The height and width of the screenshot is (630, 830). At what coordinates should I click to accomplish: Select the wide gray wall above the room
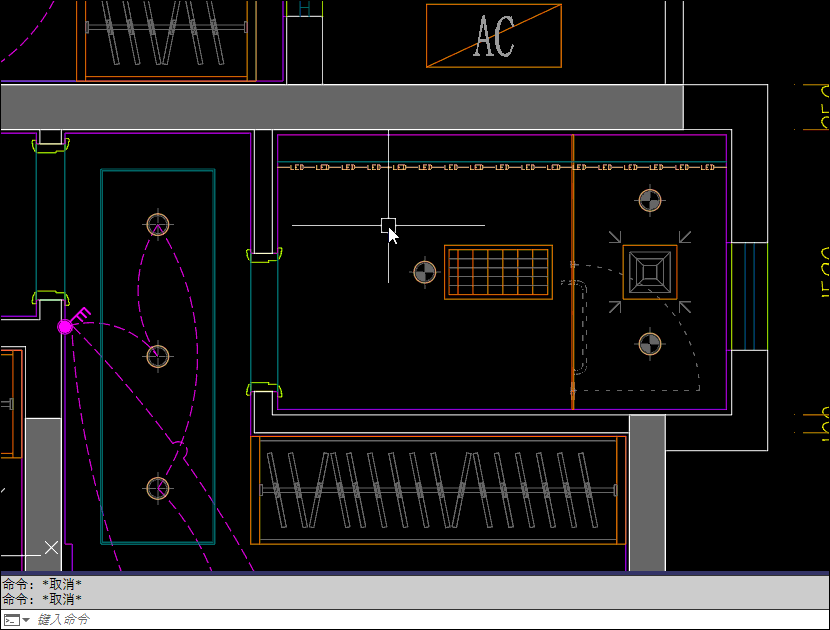pyautogui.click(x=340, y=106)
